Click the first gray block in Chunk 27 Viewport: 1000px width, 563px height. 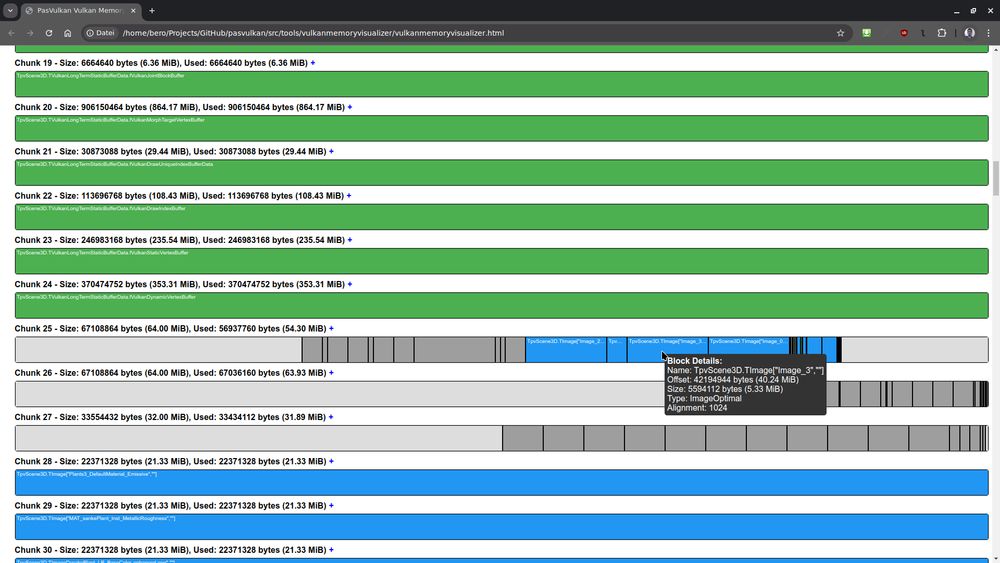click(523, 439)
